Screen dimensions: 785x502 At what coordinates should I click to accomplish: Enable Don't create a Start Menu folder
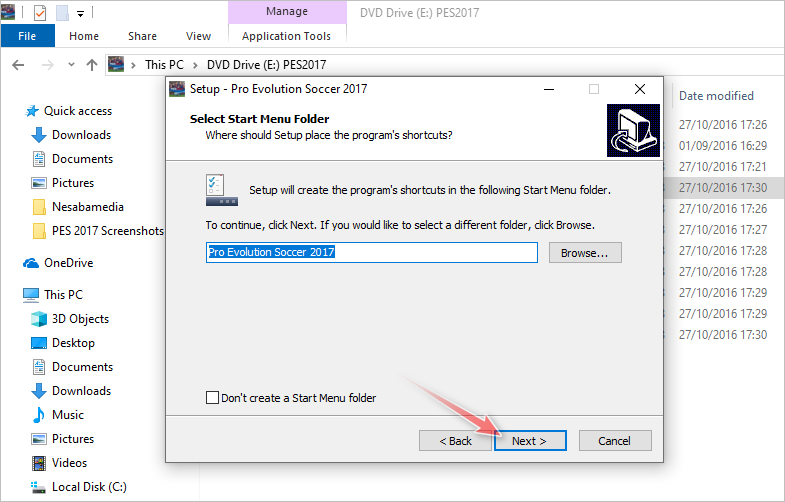[212, 398]
